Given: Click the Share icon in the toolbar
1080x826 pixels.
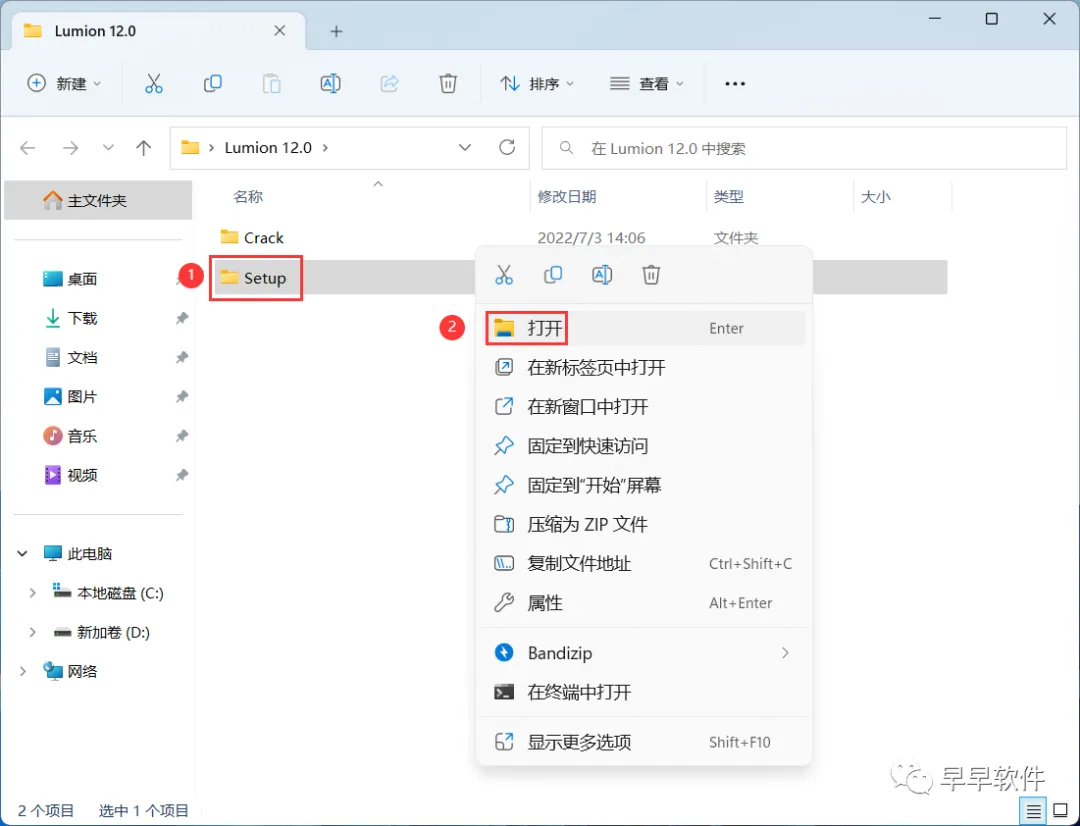Looking at the screenshot, I should click(x=389, y=83).
